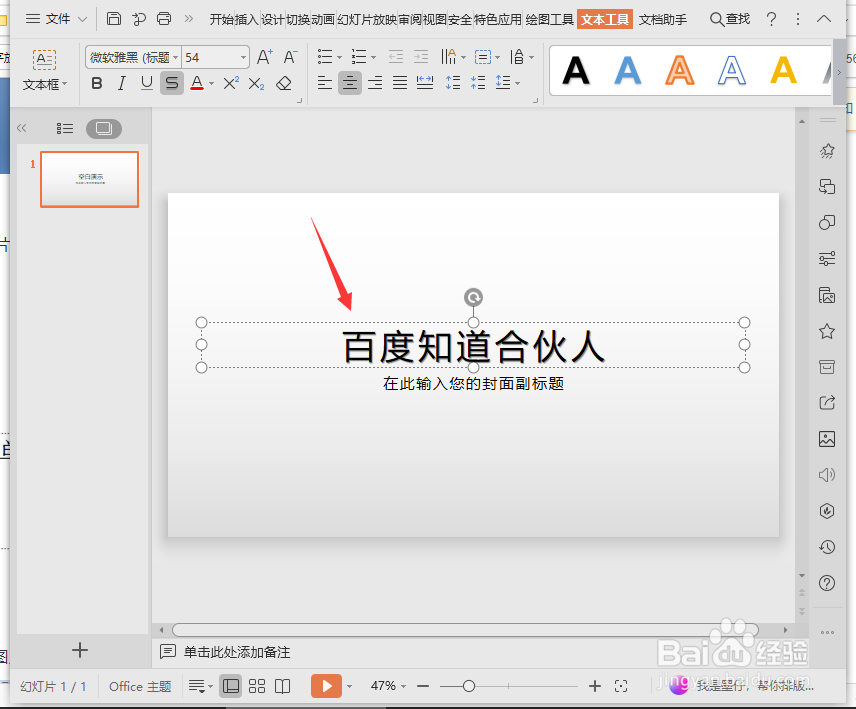This screenshot has height=709, width=856.
Task: Switch to normal view icon
Action: point(230,686)
